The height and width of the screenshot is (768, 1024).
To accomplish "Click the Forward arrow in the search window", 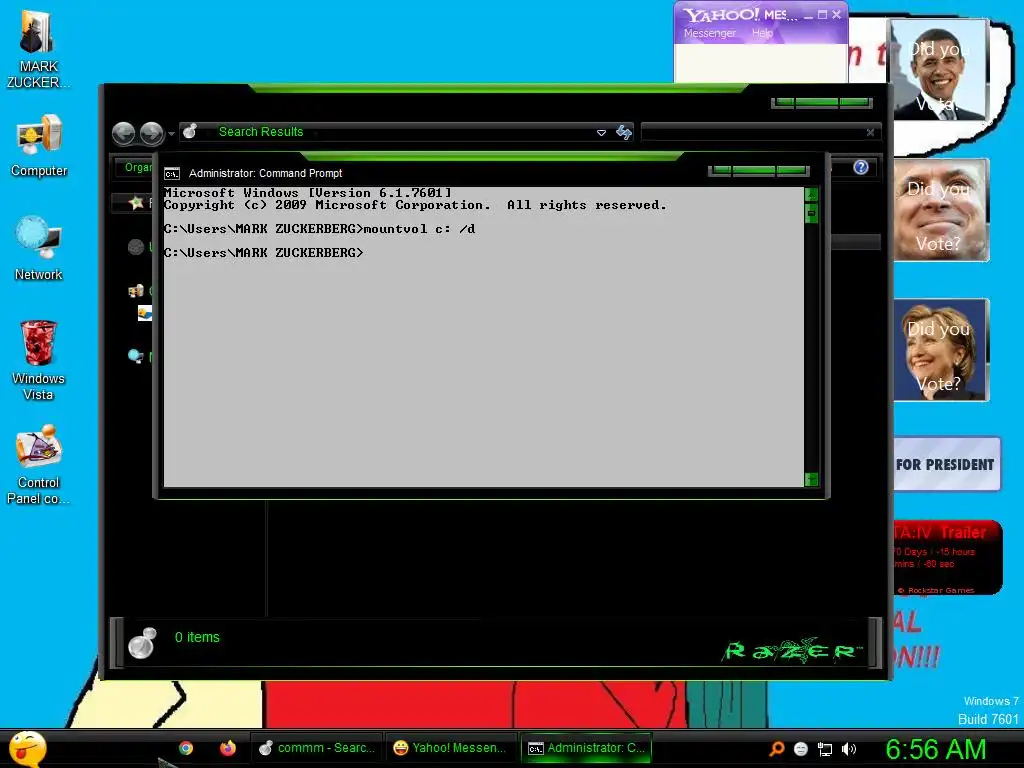I will point(152,133).
